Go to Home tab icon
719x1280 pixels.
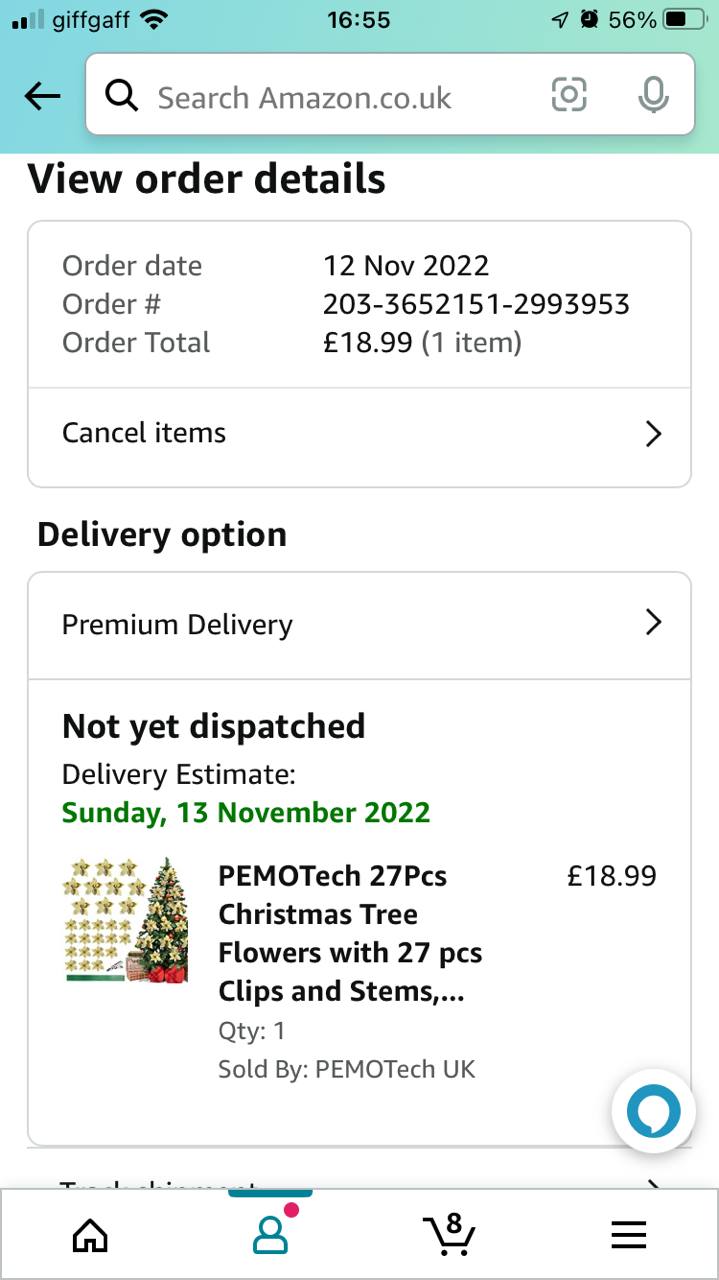pos(90,1236)
